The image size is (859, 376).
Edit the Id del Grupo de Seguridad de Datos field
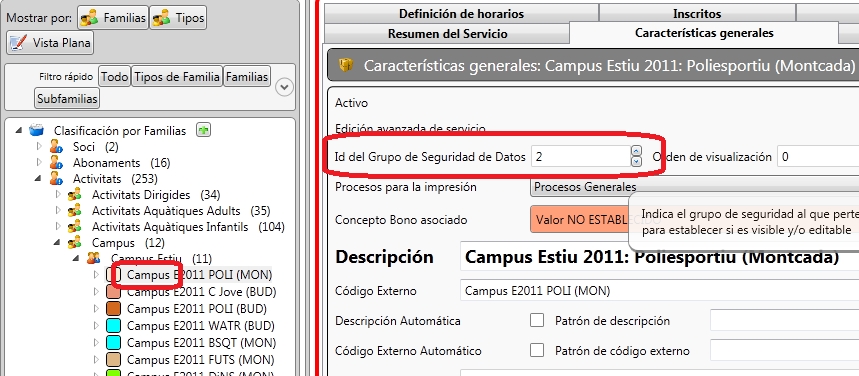point(581,157)
